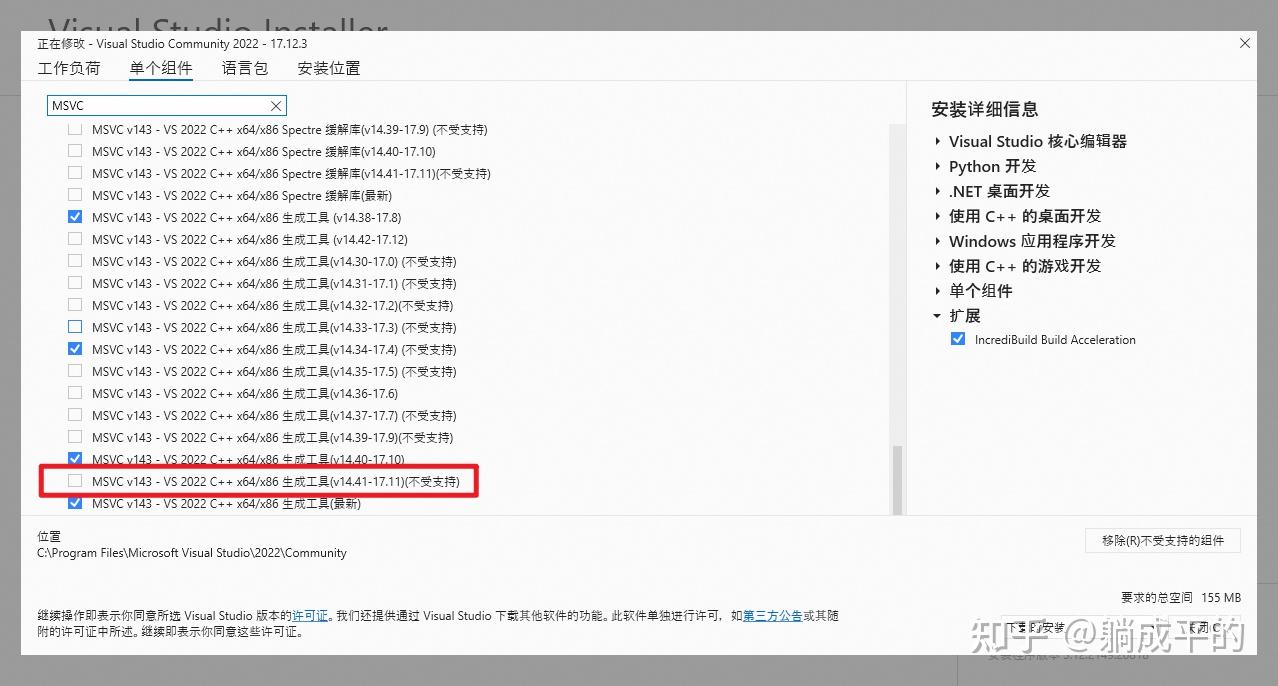Image resolution: width=1278 pixels, height=686 pixels.
Task: Collapse the 扩展 section
Action: pos(937,315)
